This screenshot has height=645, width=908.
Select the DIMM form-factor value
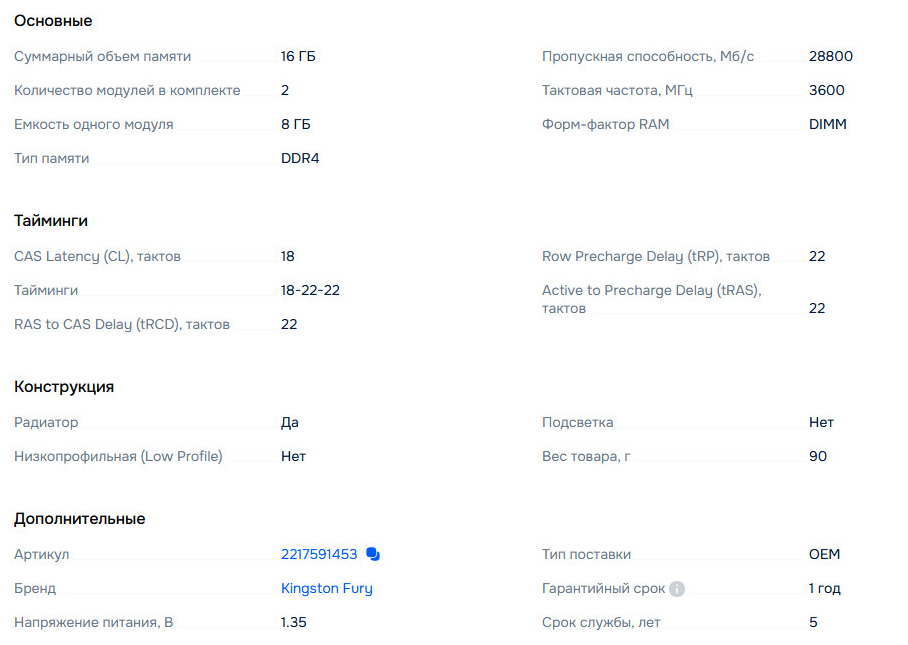click(x=828, y=124)
